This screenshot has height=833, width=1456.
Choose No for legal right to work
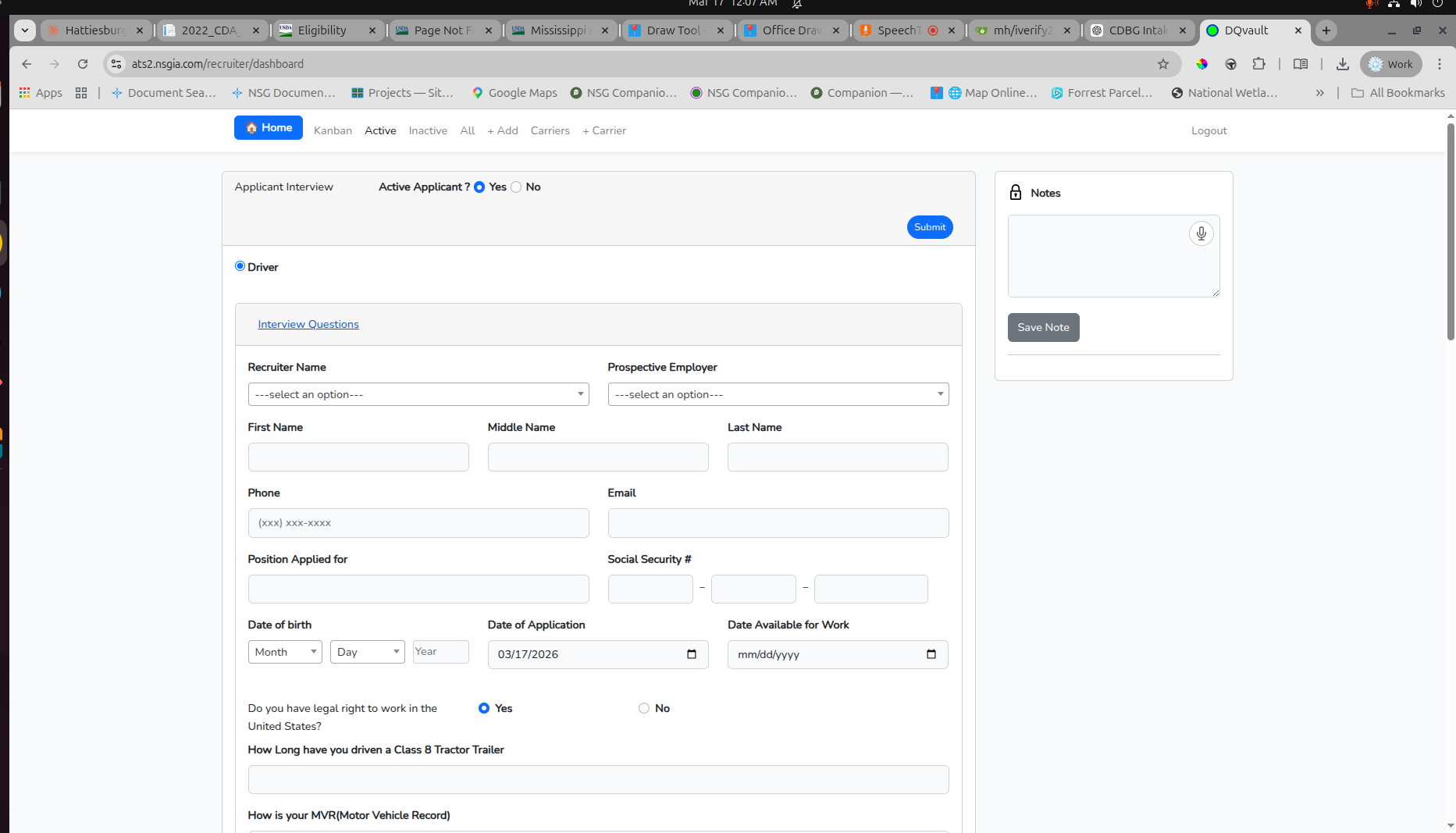[643, 708]
